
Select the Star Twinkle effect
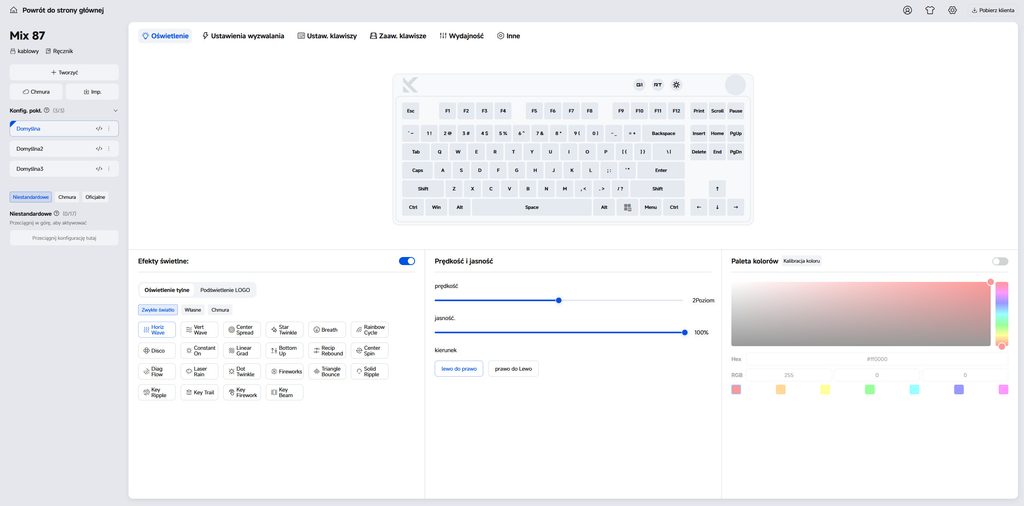(284, 330)
